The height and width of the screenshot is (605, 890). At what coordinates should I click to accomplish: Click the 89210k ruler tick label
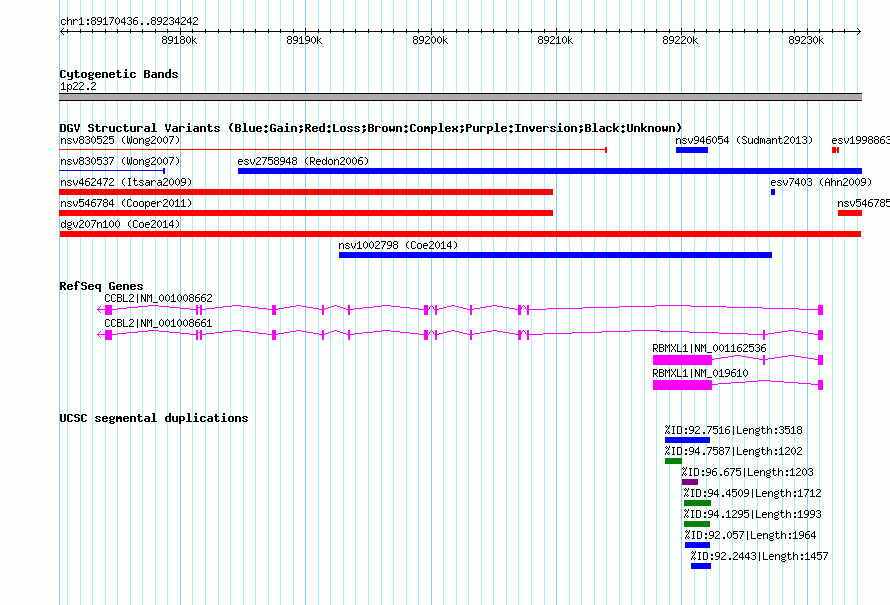point(555,40)
